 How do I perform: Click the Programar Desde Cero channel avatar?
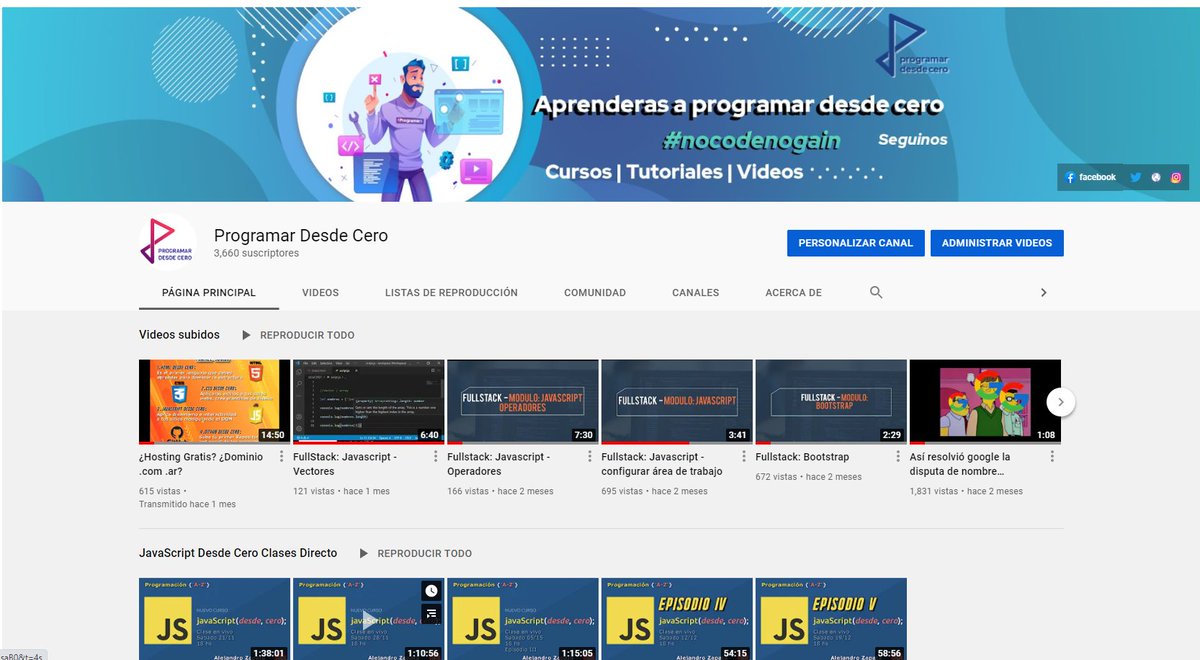167,242
